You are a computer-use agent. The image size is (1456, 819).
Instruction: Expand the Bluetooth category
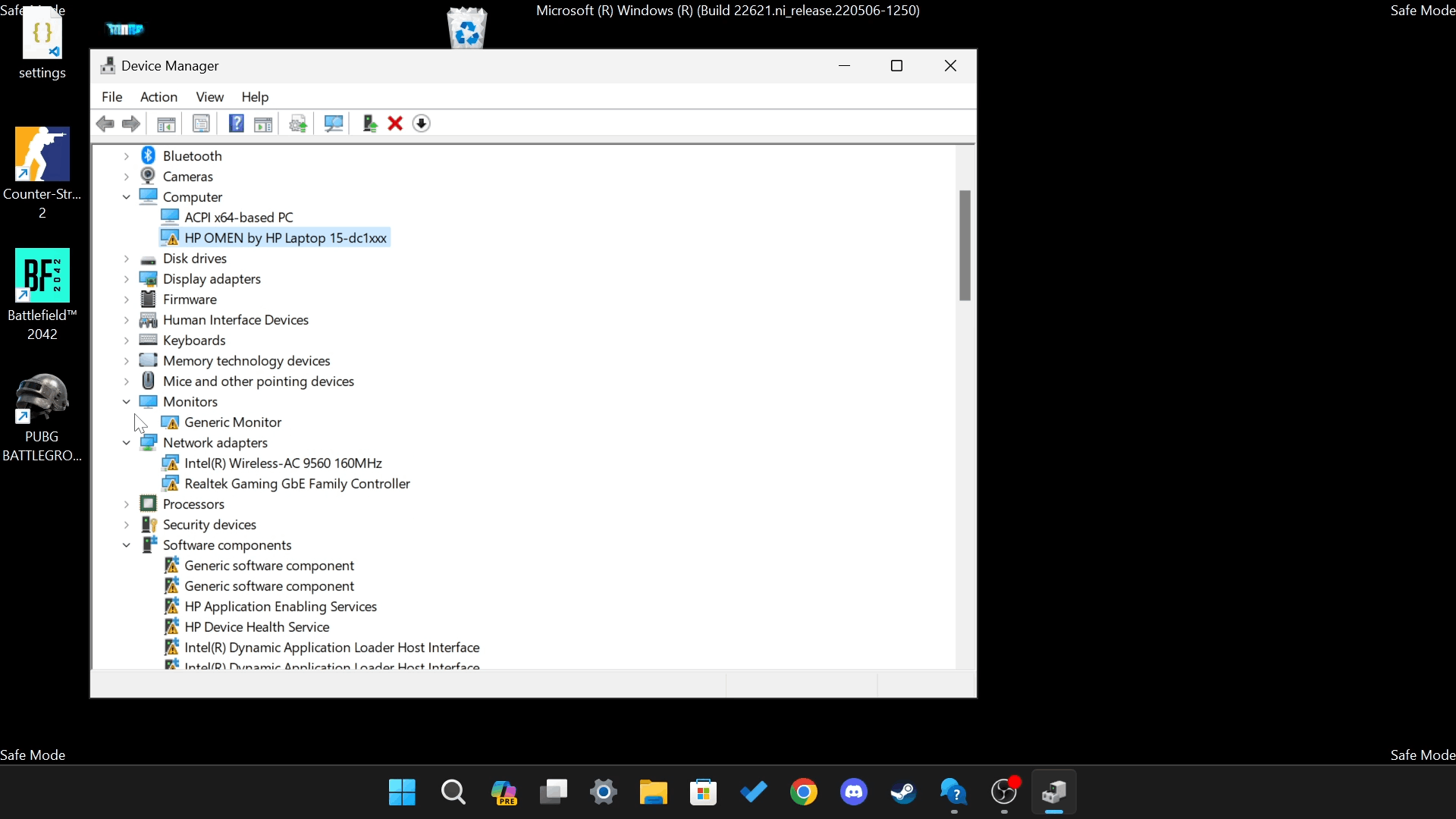pyautogui.click(x=126, y=156)
